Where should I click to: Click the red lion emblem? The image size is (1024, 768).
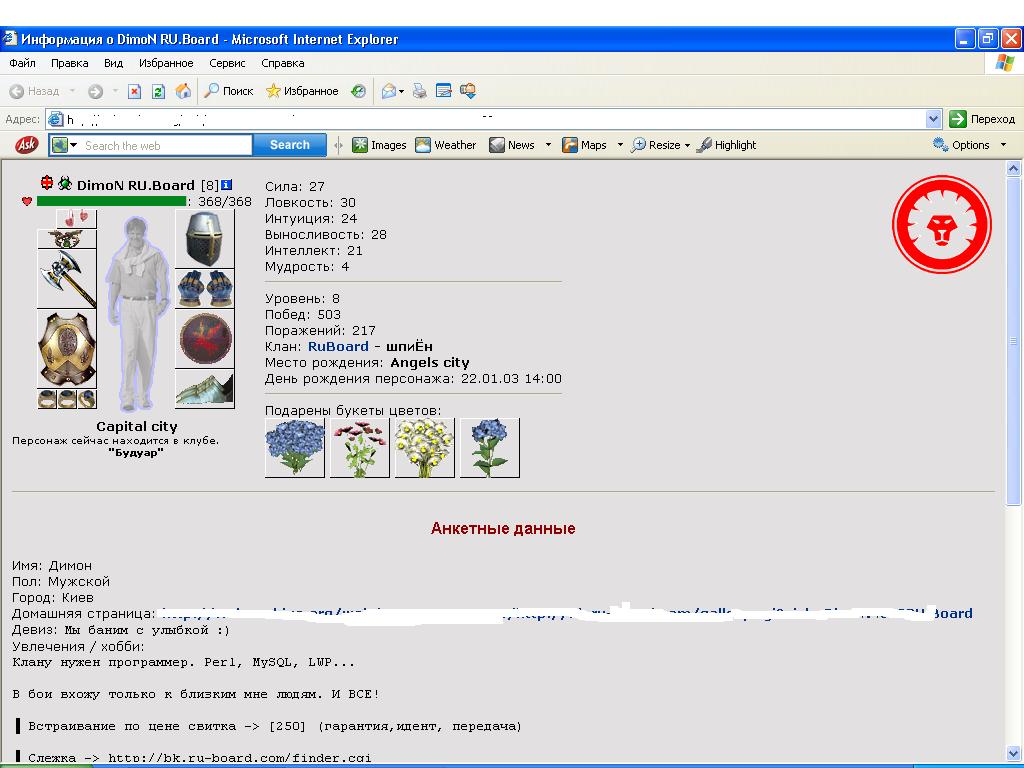click(942, 224)
